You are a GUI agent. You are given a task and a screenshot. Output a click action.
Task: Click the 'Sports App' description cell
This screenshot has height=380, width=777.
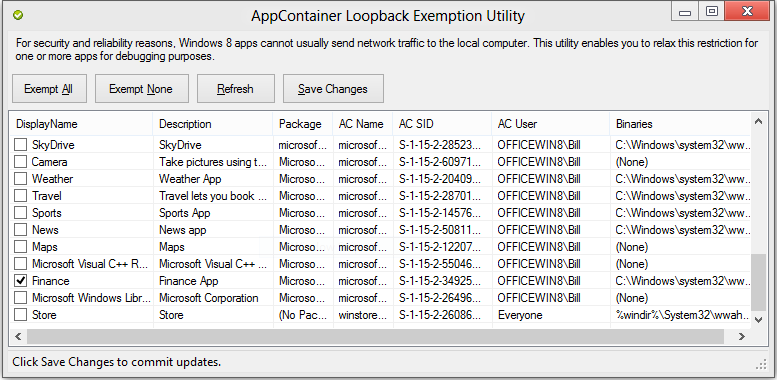point(213,213)
